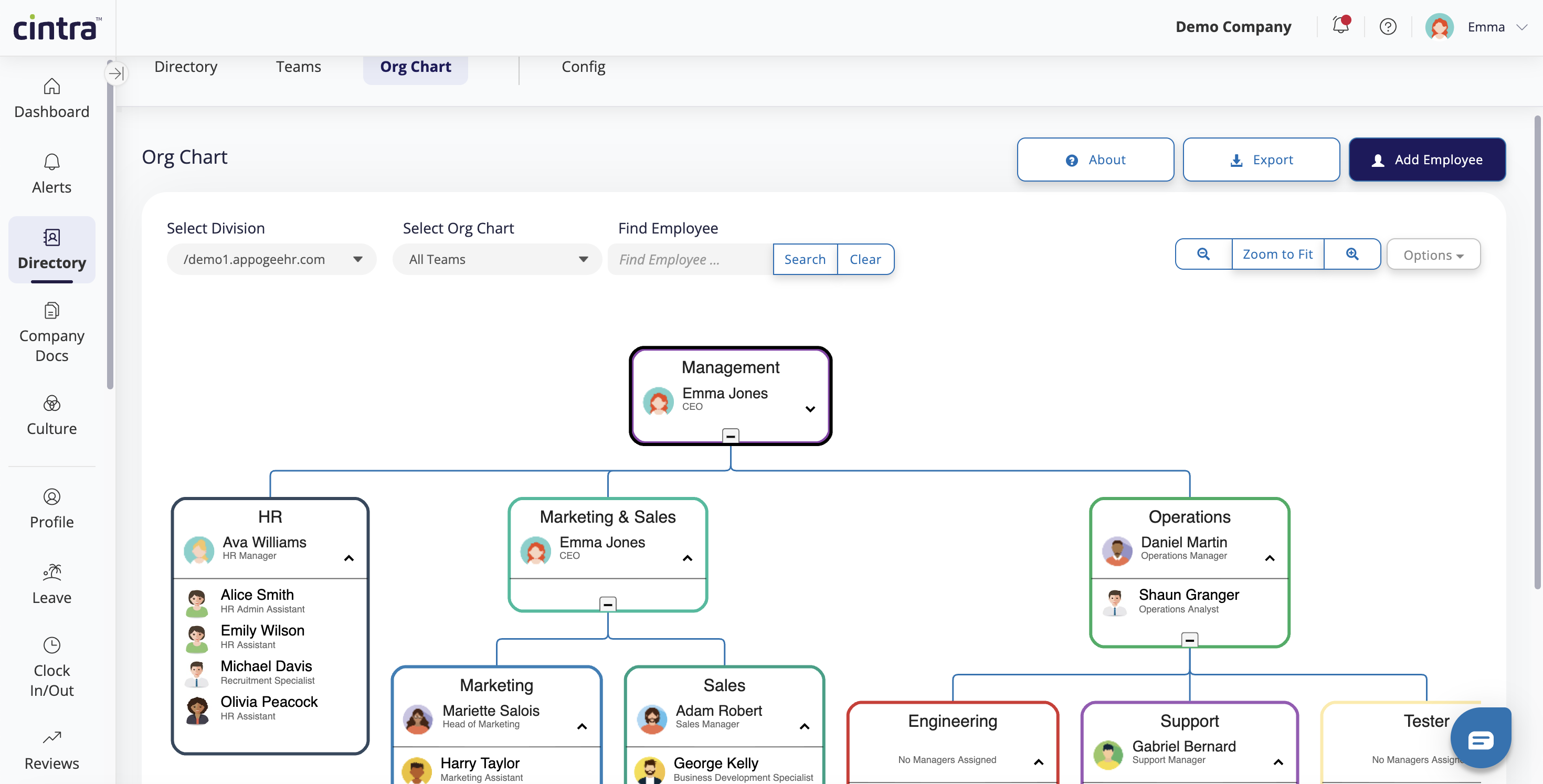
Task: Open Culture section in sidebar
Action: click(51, 415)
